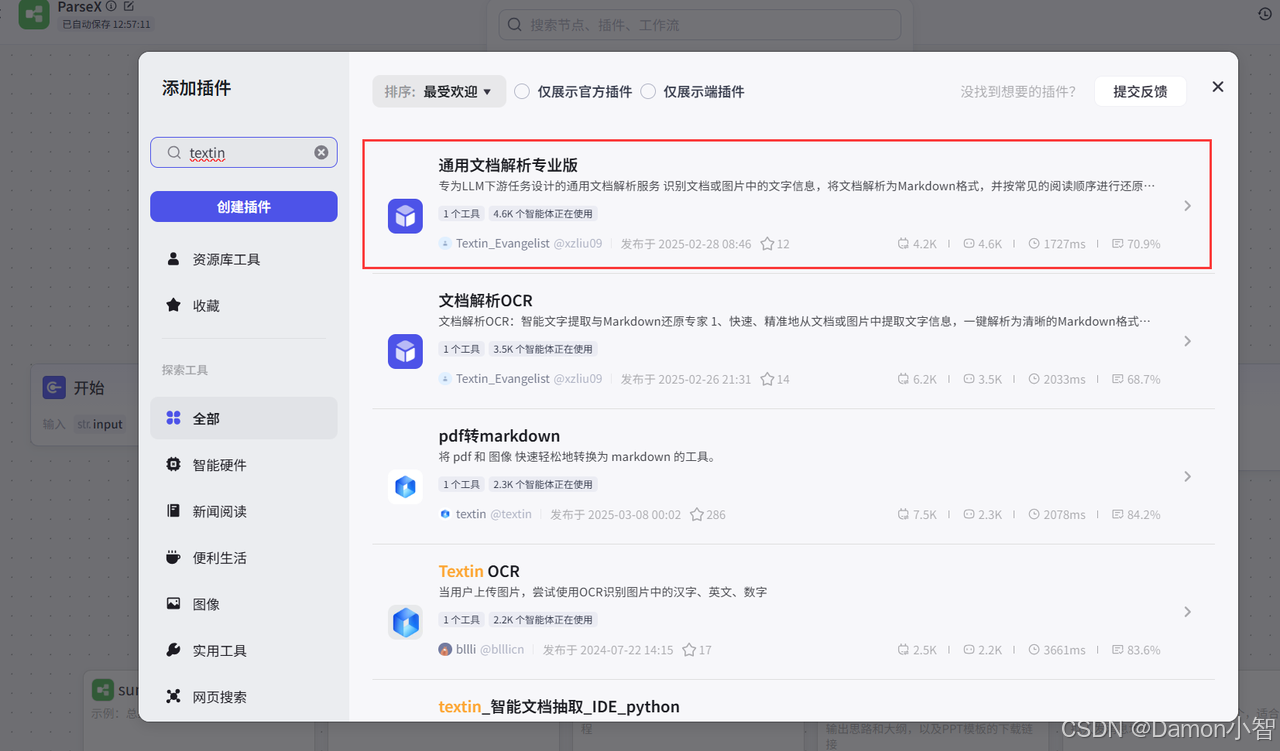Click 2.3K 个智能体正在使用 tag
The image size is (1280, 751).
pyautogui.click(x=543, y=484)
